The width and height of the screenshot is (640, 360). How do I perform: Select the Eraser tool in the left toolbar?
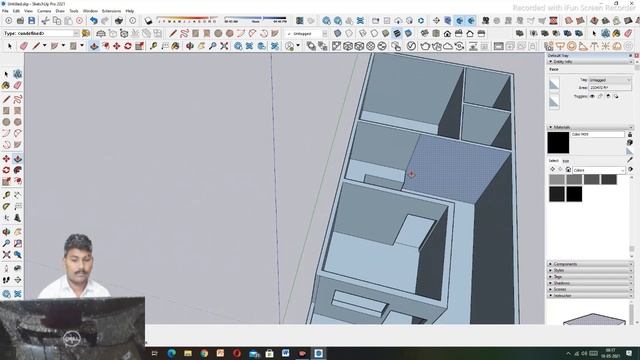tap(18, 85)
